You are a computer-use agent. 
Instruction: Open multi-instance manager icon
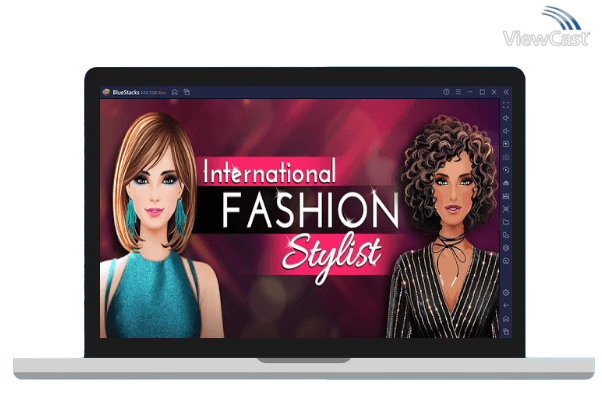pos(506,235)
